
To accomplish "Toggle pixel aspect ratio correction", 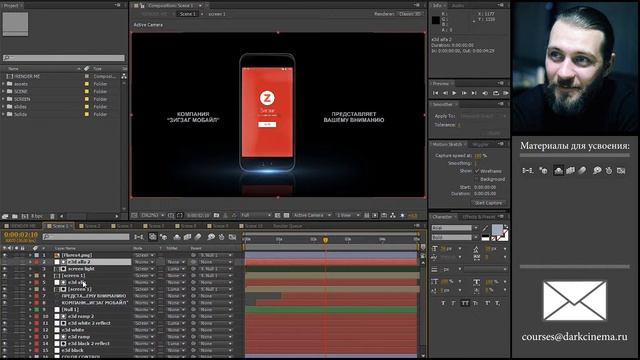I will tap(366, 215).
